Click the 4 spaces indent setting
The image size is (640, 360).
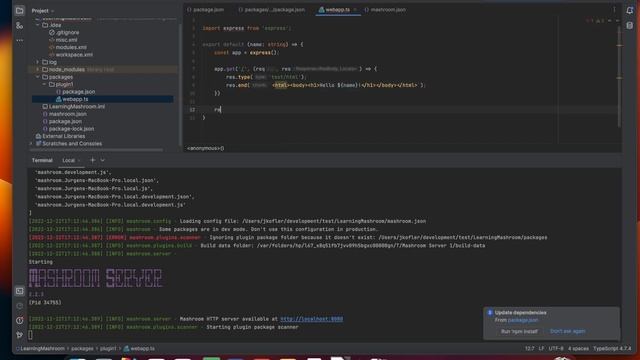(x=578, y=349)
